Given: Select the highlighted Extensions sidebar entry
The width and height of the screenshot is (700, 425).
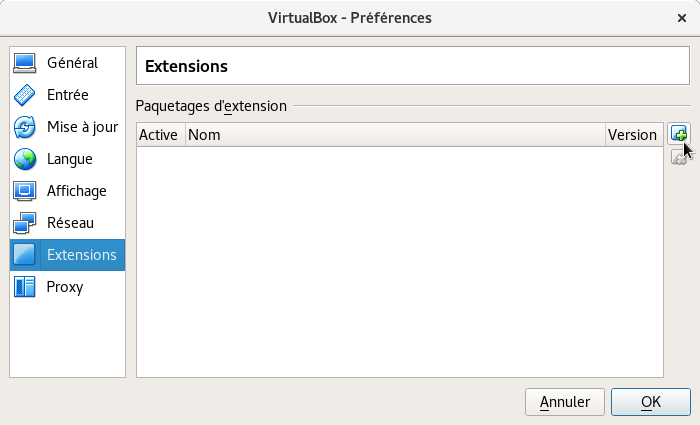Looking at the screenshot, I should pos(68,255).
